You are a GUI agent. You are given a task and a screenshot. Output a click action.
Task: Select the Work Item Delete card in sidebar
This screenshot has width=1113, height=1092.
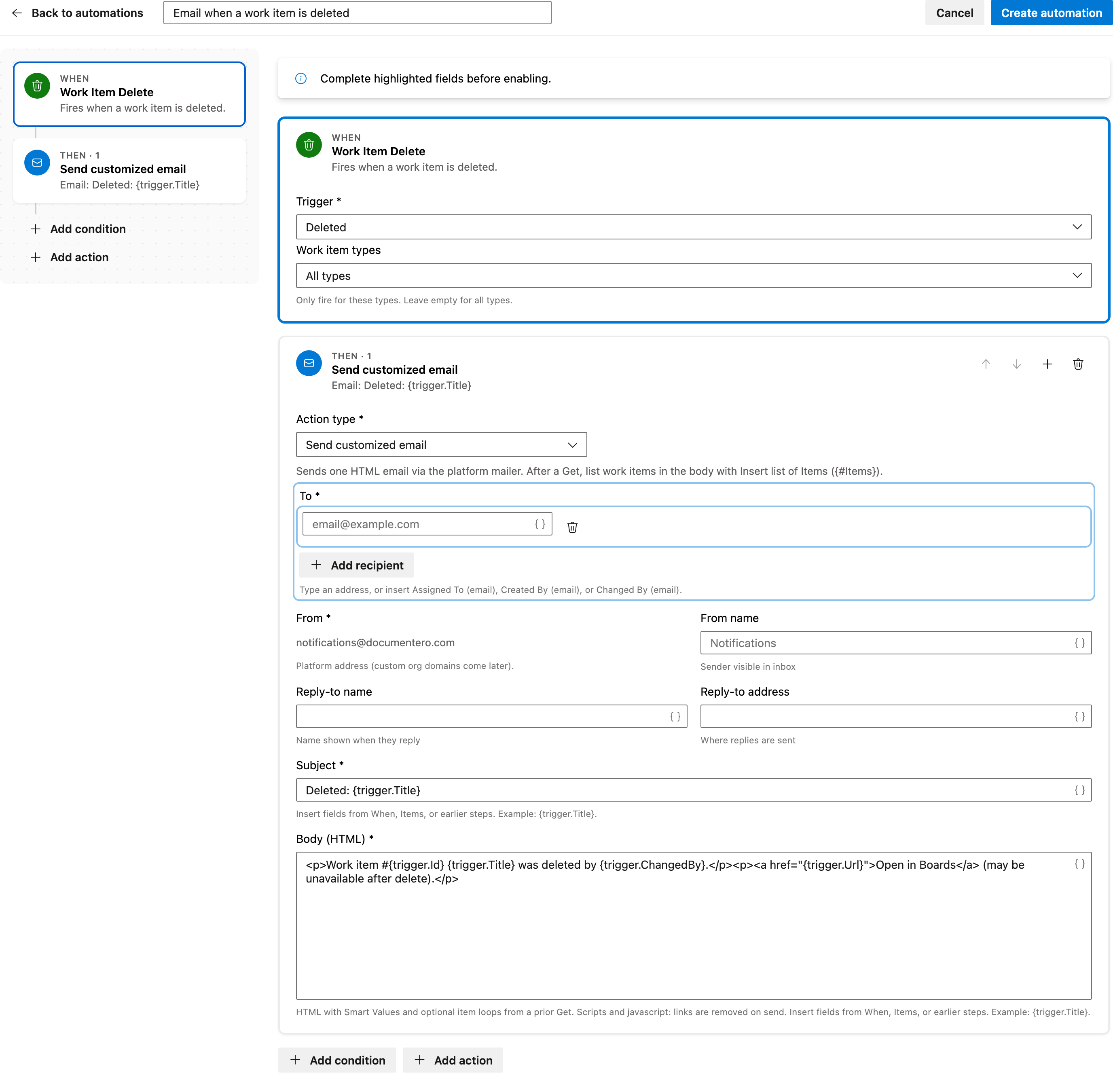click(129, 94)
